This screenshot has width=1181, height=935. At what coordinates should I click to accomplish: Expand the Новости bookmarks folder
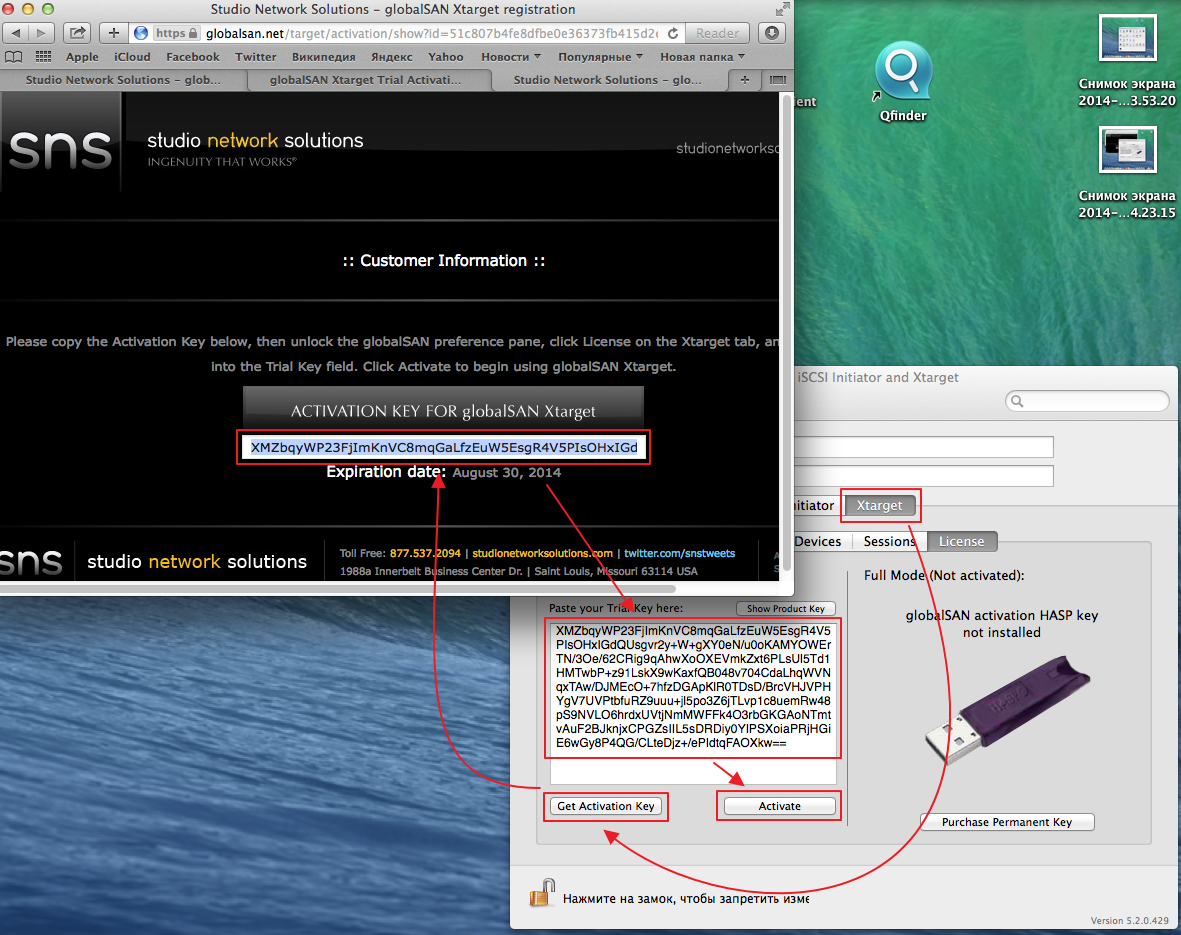tap(511, 57)
